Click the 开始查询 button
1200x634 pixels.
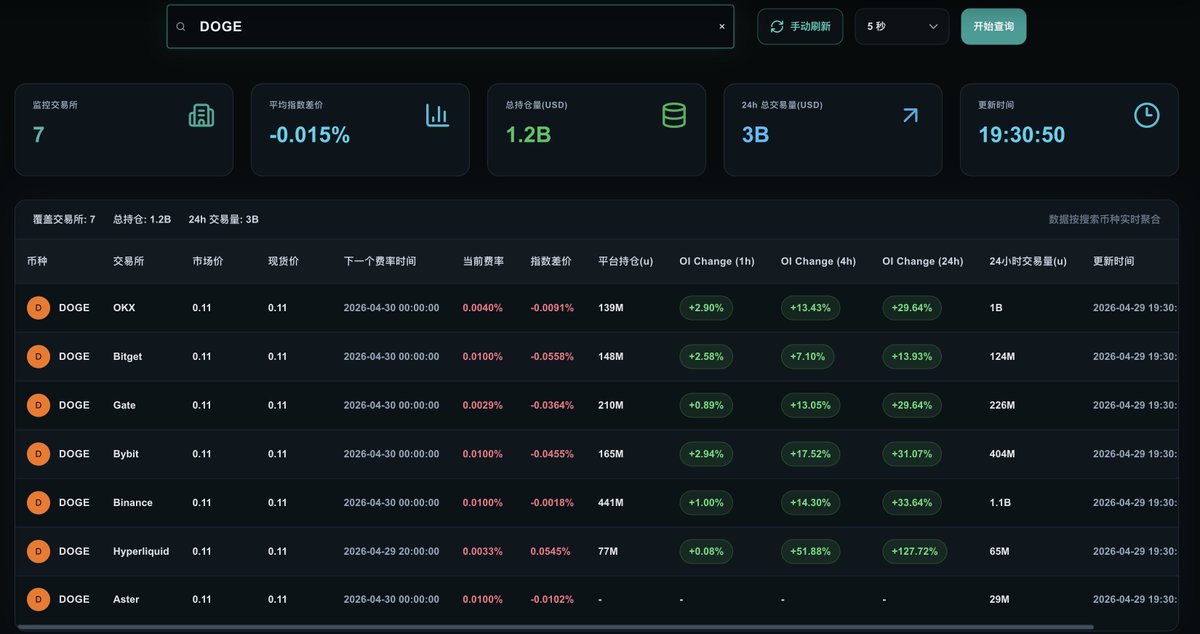pyautogui.click(x=993, y=26)
